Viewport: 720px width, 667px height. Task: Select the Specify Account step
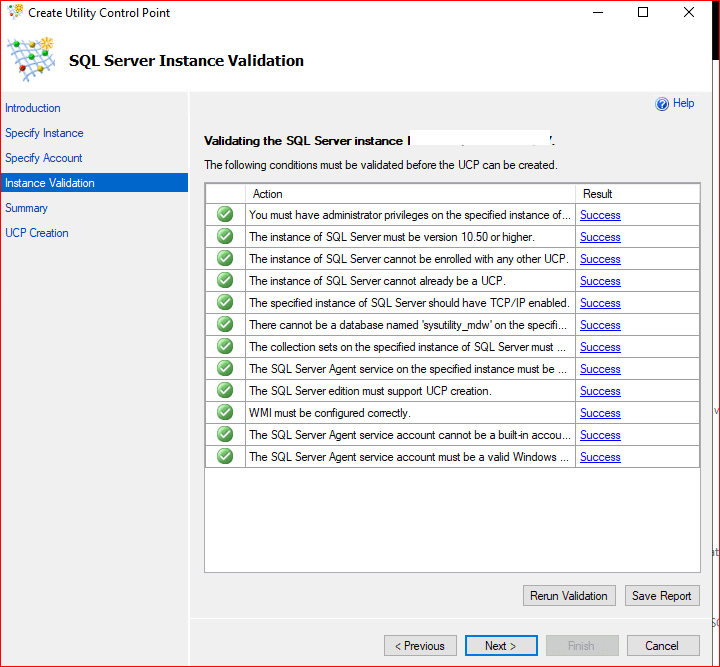[x=44, y=158]
